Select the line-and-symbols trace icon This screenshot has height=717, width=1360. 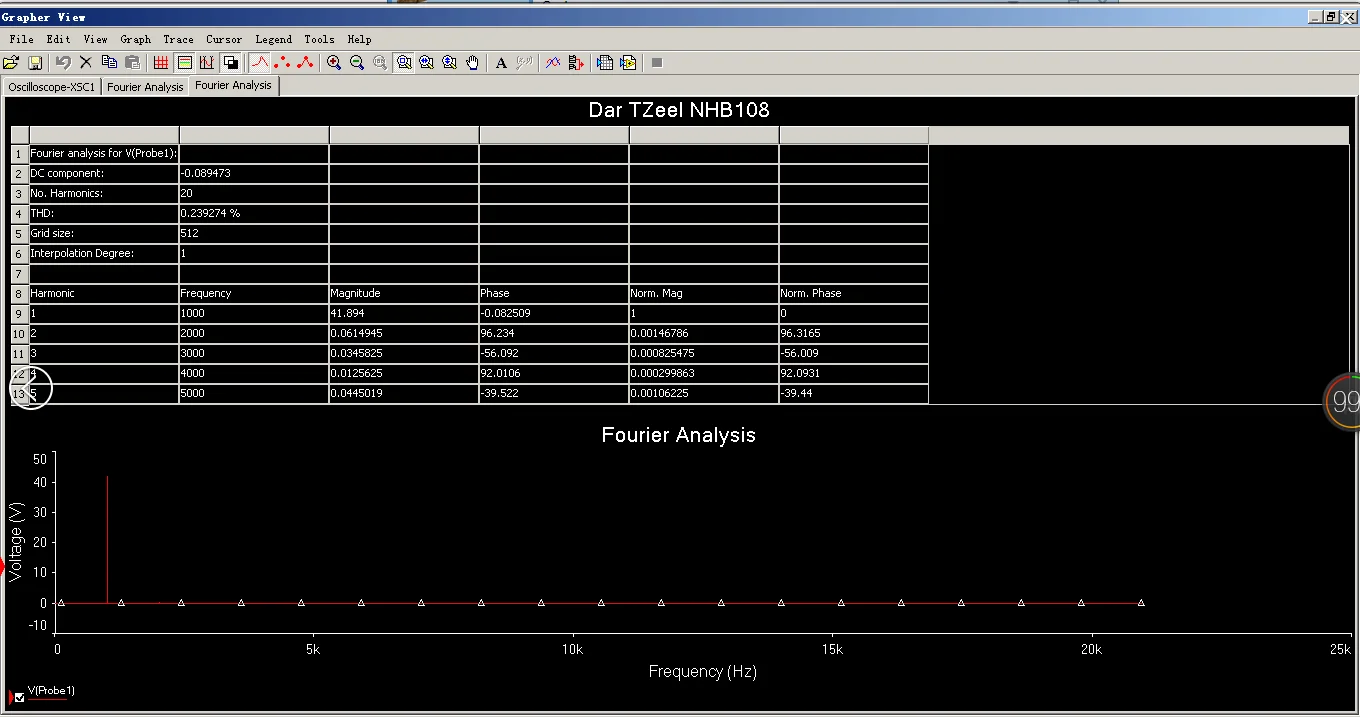[x=305, y=62]
